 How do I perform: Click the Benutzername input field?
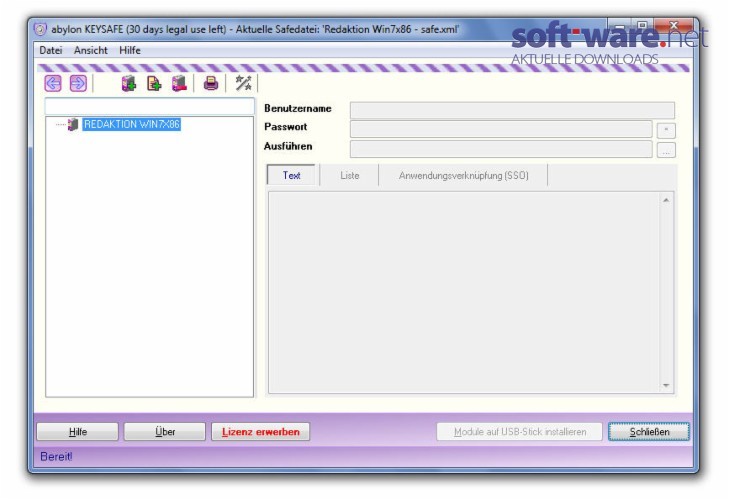coord(512,110)
